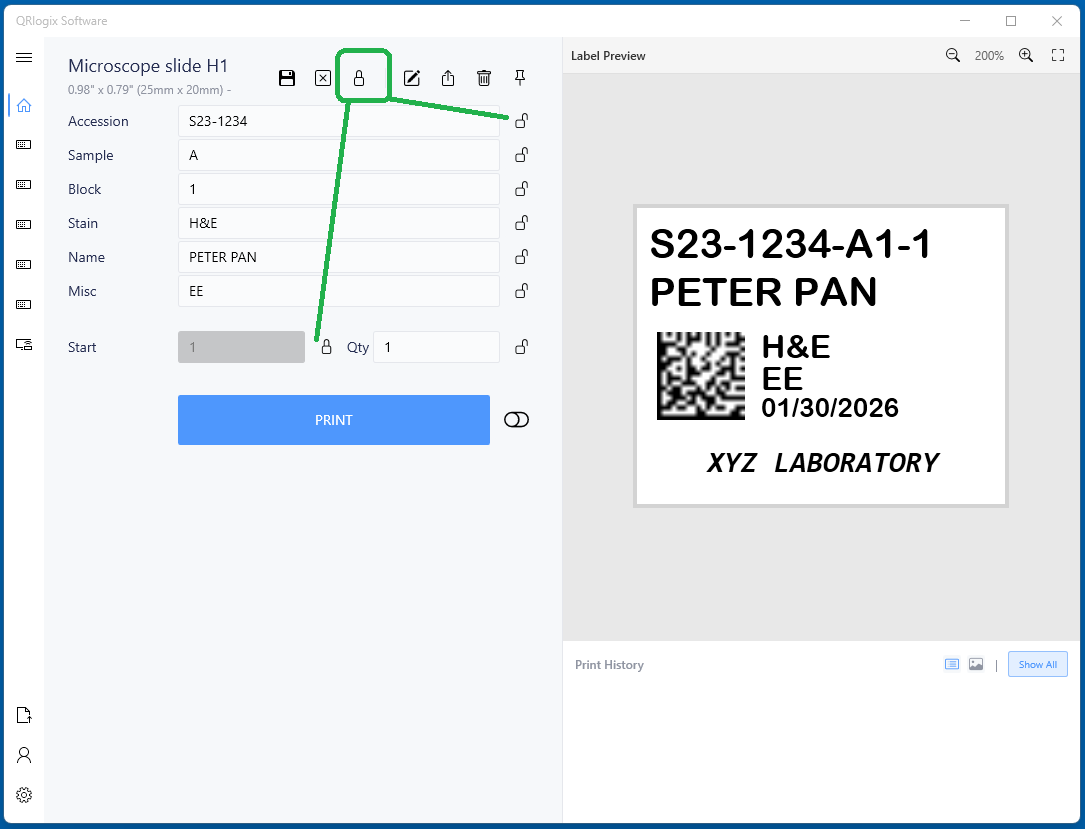
Task: Zoom out the label preview
Action: pos(953,56)
